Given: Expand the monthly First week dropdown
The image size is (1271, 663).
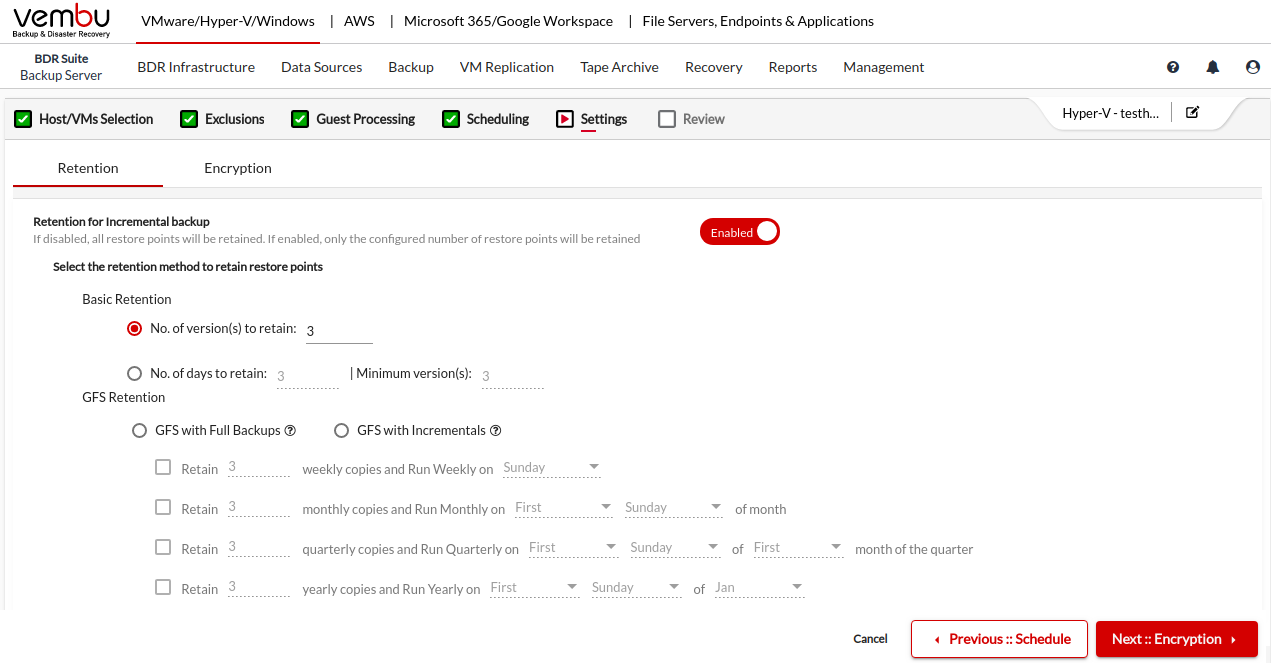Looking at the screenshot, I should coord(563,508).
